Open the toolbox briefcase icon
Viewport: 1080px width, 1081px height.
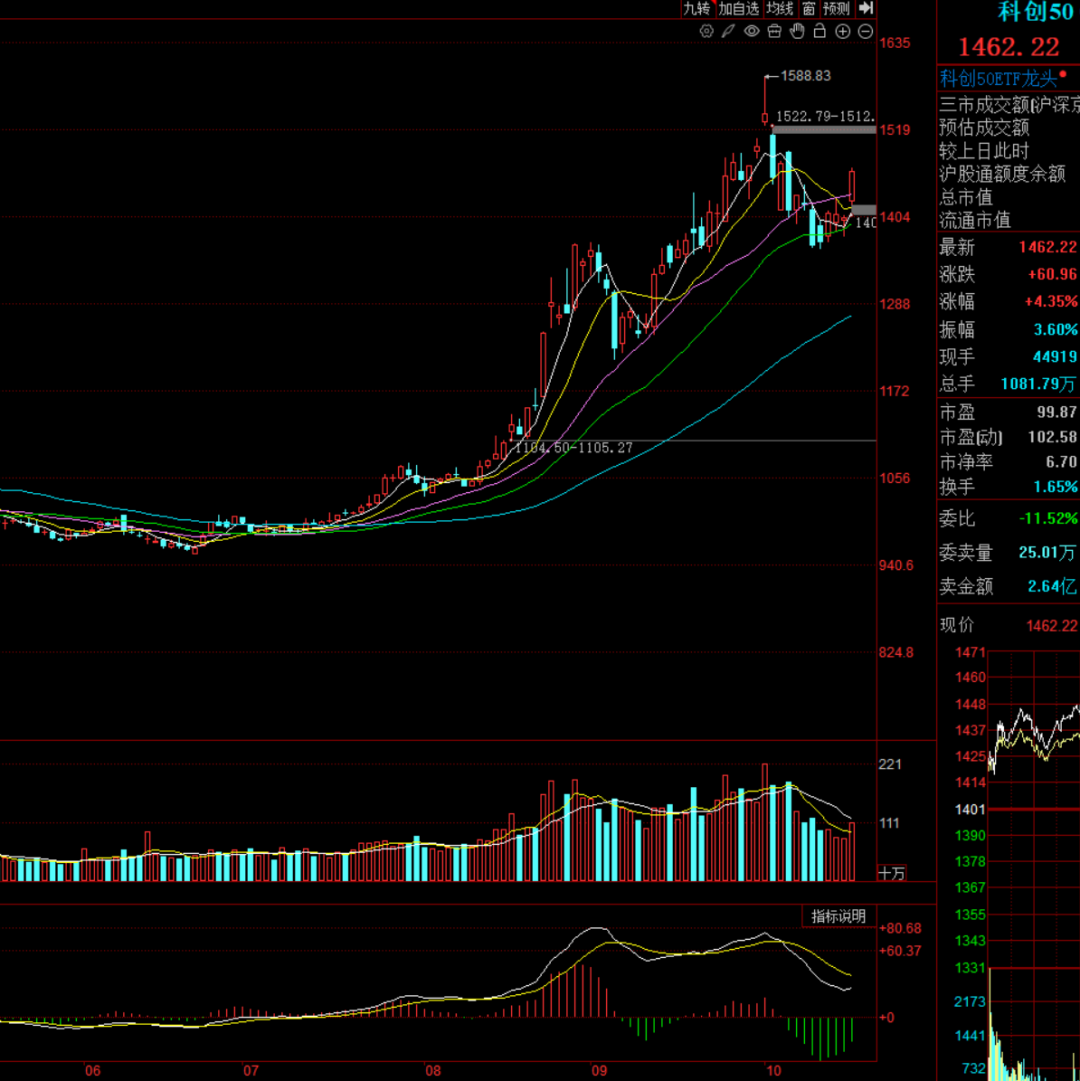point(774,31)
